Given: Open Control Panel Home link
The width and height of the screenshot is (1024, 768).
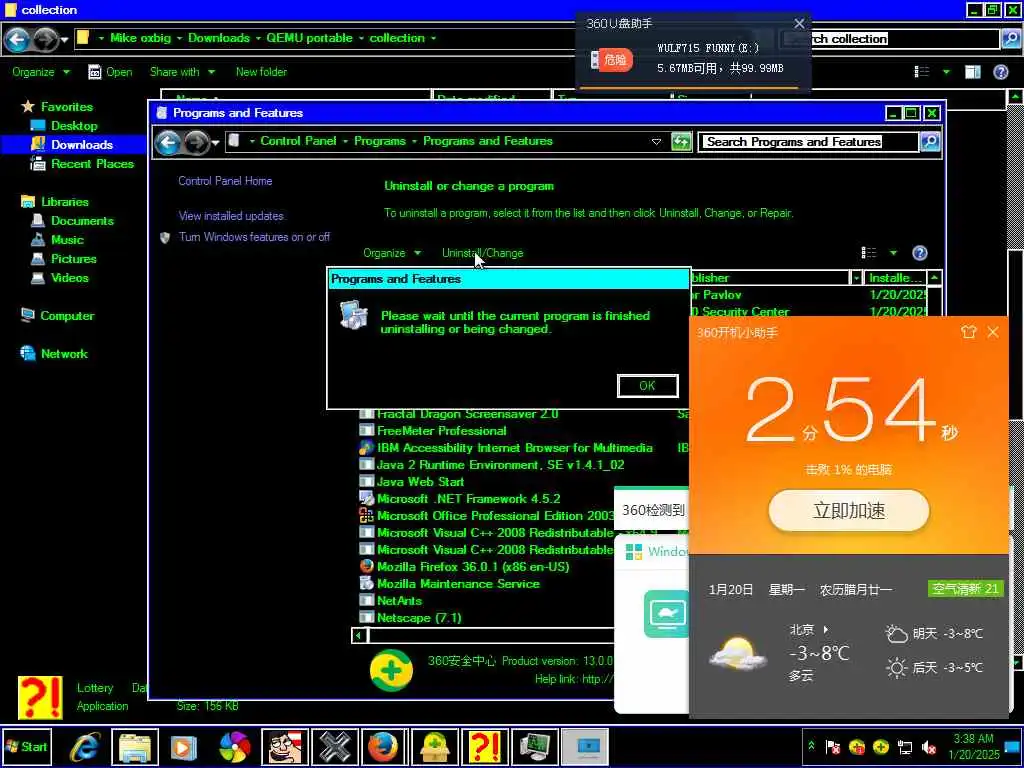Looking at the screenshot, I should tap(225, 181).
